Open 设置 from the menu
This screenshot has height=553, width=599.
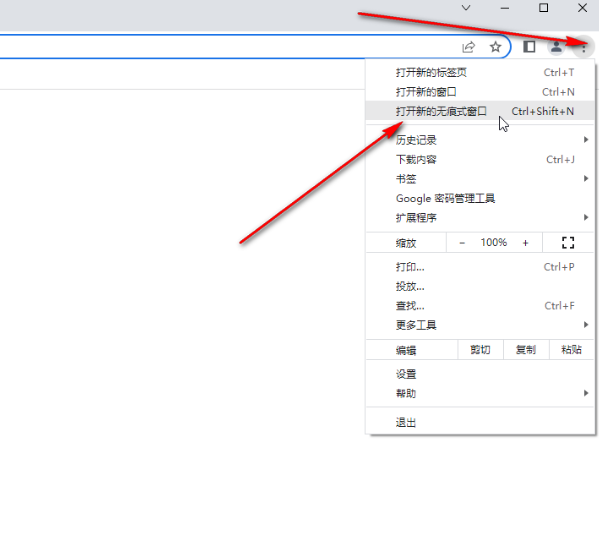pyautogui.click(x=480, y=374)
